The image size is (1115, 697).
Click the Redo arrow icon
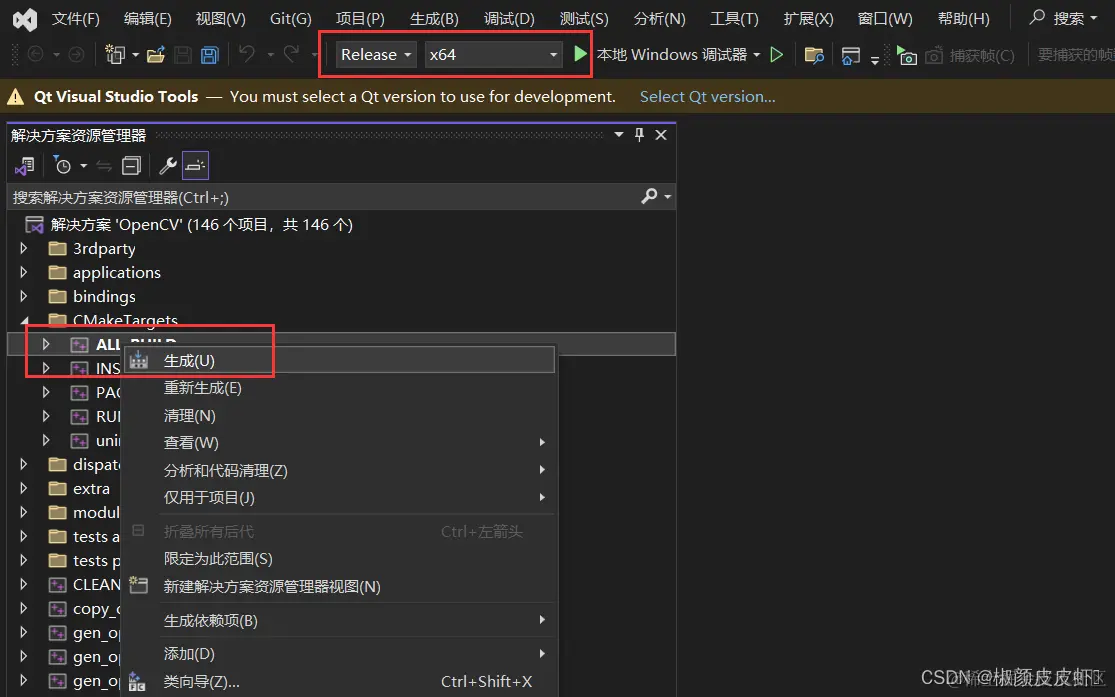[292, 54]
